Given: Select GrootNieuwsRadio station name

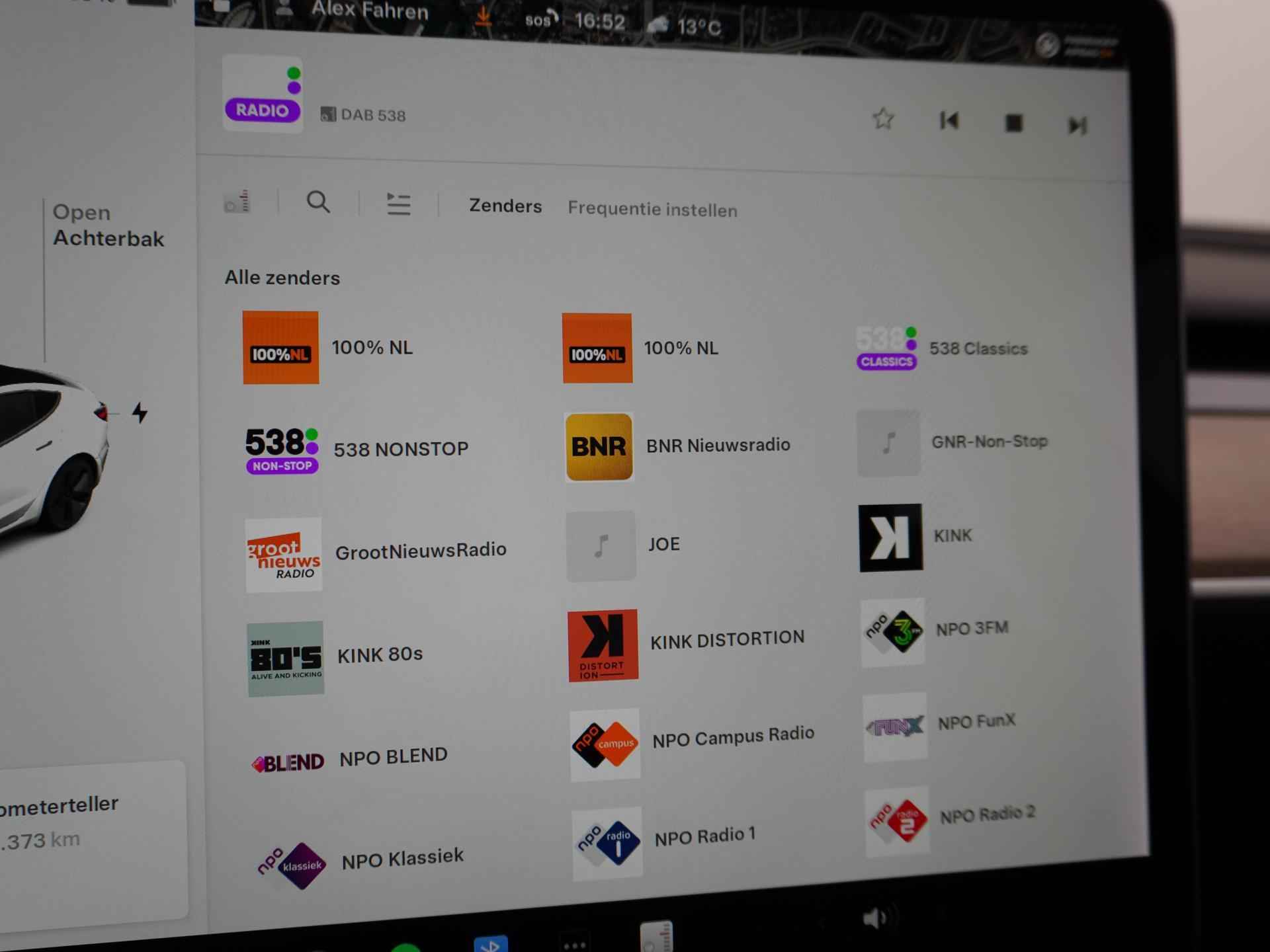Looking at the screenshot, I should (421, 550).
